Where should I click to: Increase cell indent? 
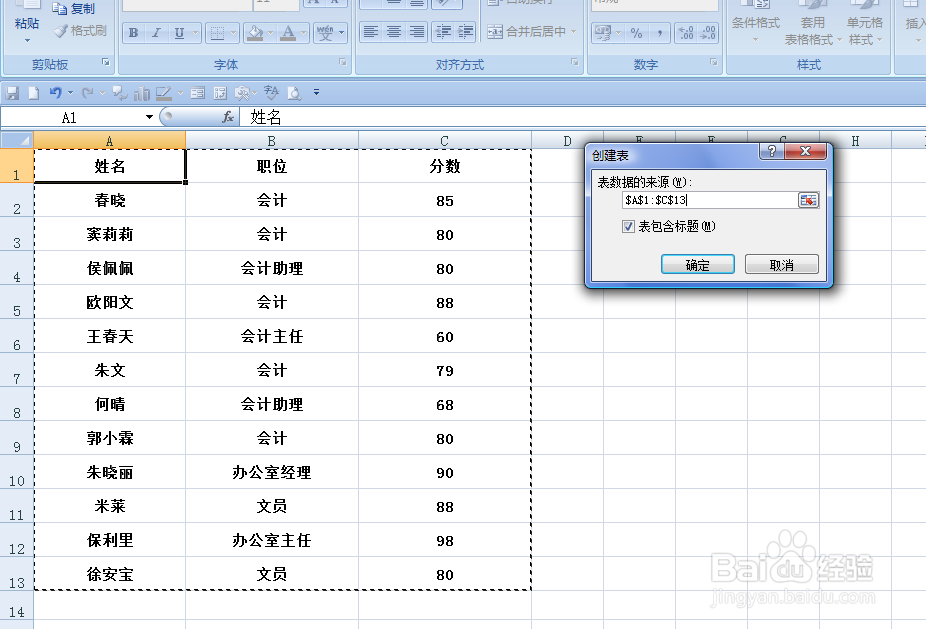tap(465, 31)
